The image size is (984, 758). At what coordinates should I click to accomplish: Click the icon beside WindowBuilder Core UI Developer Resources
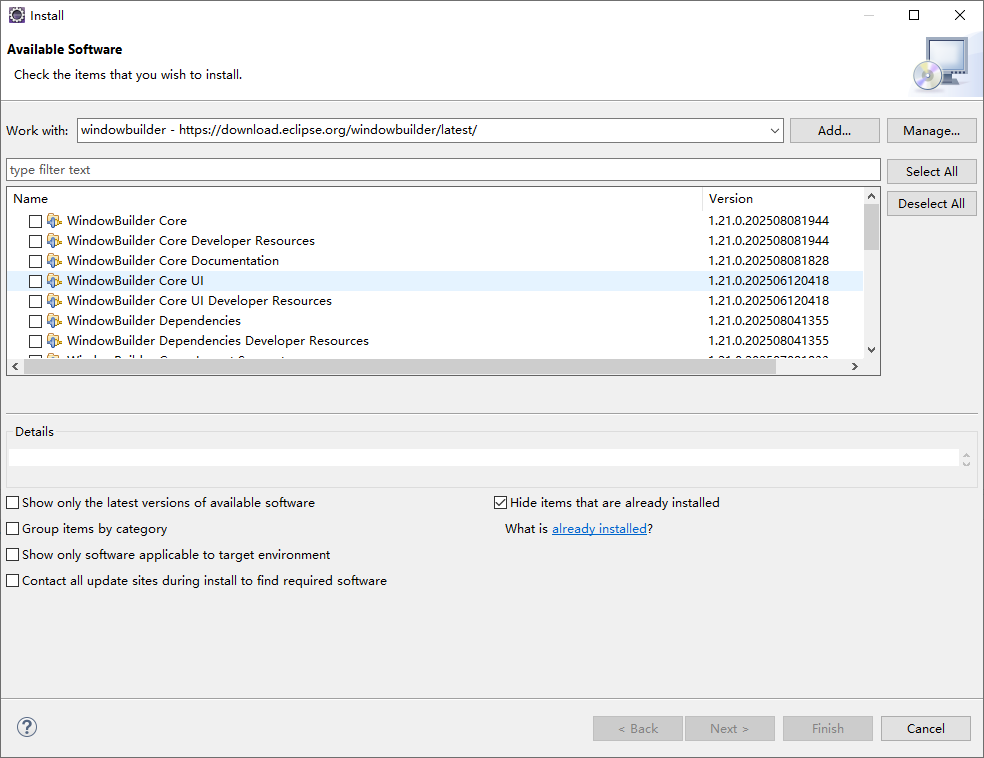click(55, 301)
